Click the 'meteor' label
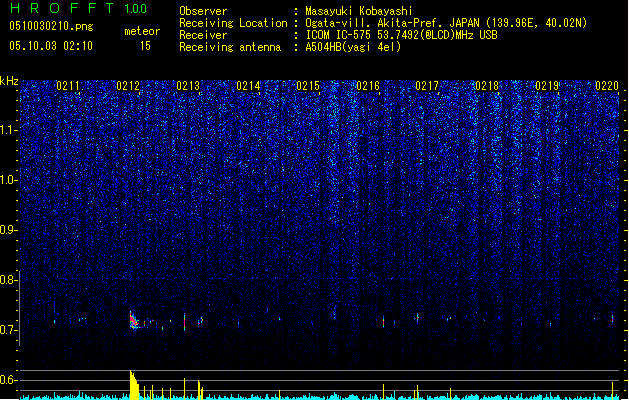Viewport: 629px width, 400px height. pyautogui.click(x=142, y=31)
